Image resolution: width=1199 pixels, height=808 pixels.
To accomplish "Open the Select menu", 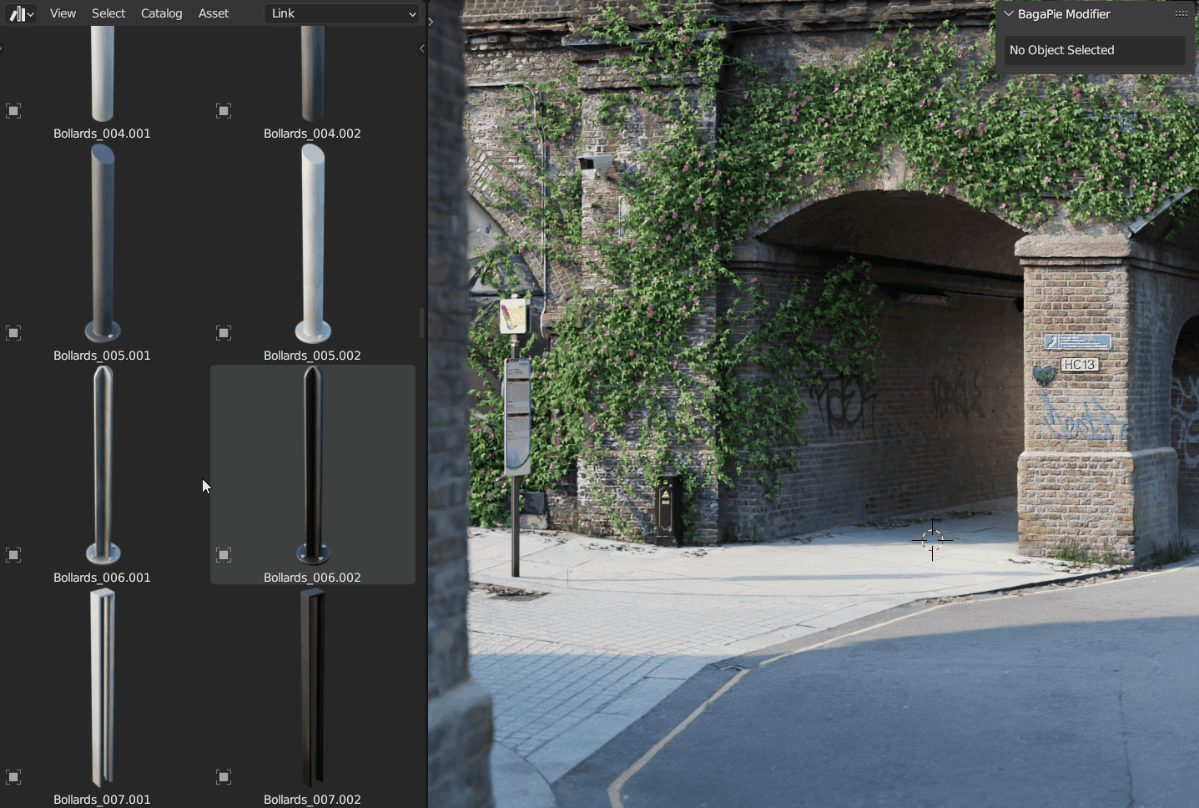I will [108, 14].
